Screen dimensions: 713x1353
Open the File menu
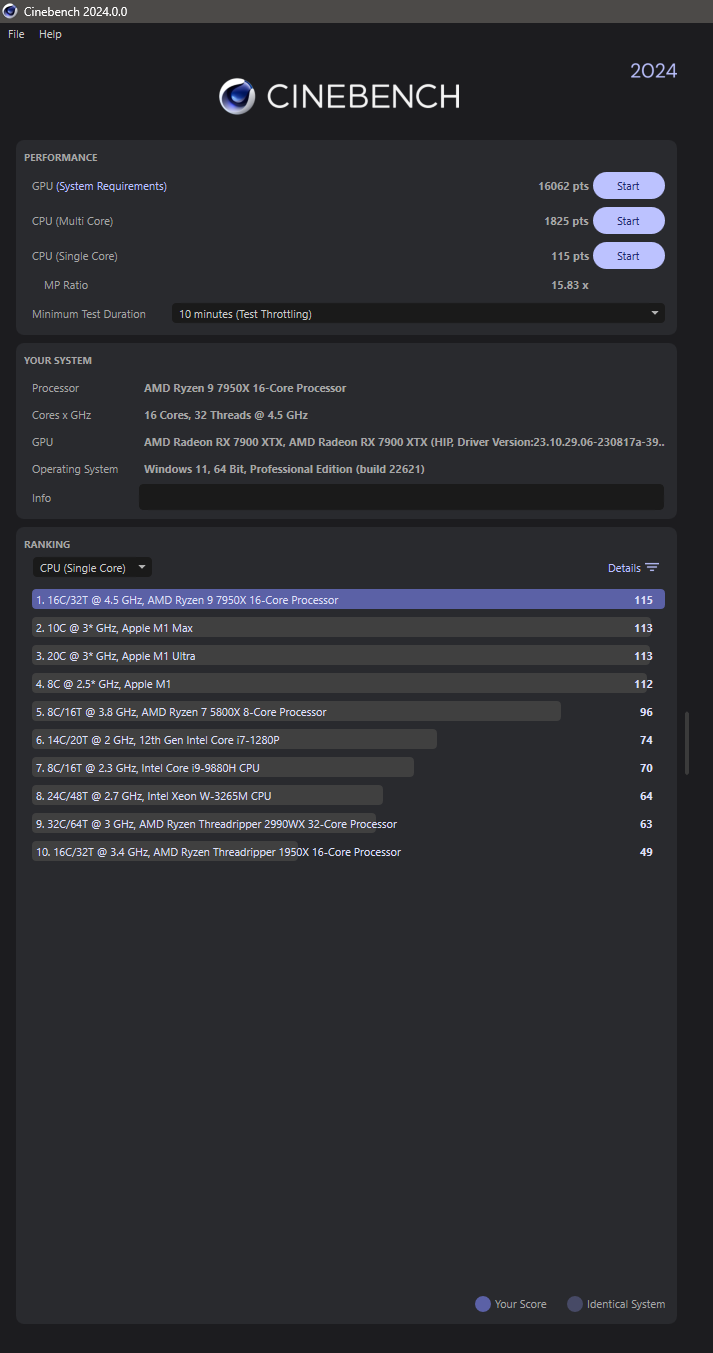(x=16, y=34)
